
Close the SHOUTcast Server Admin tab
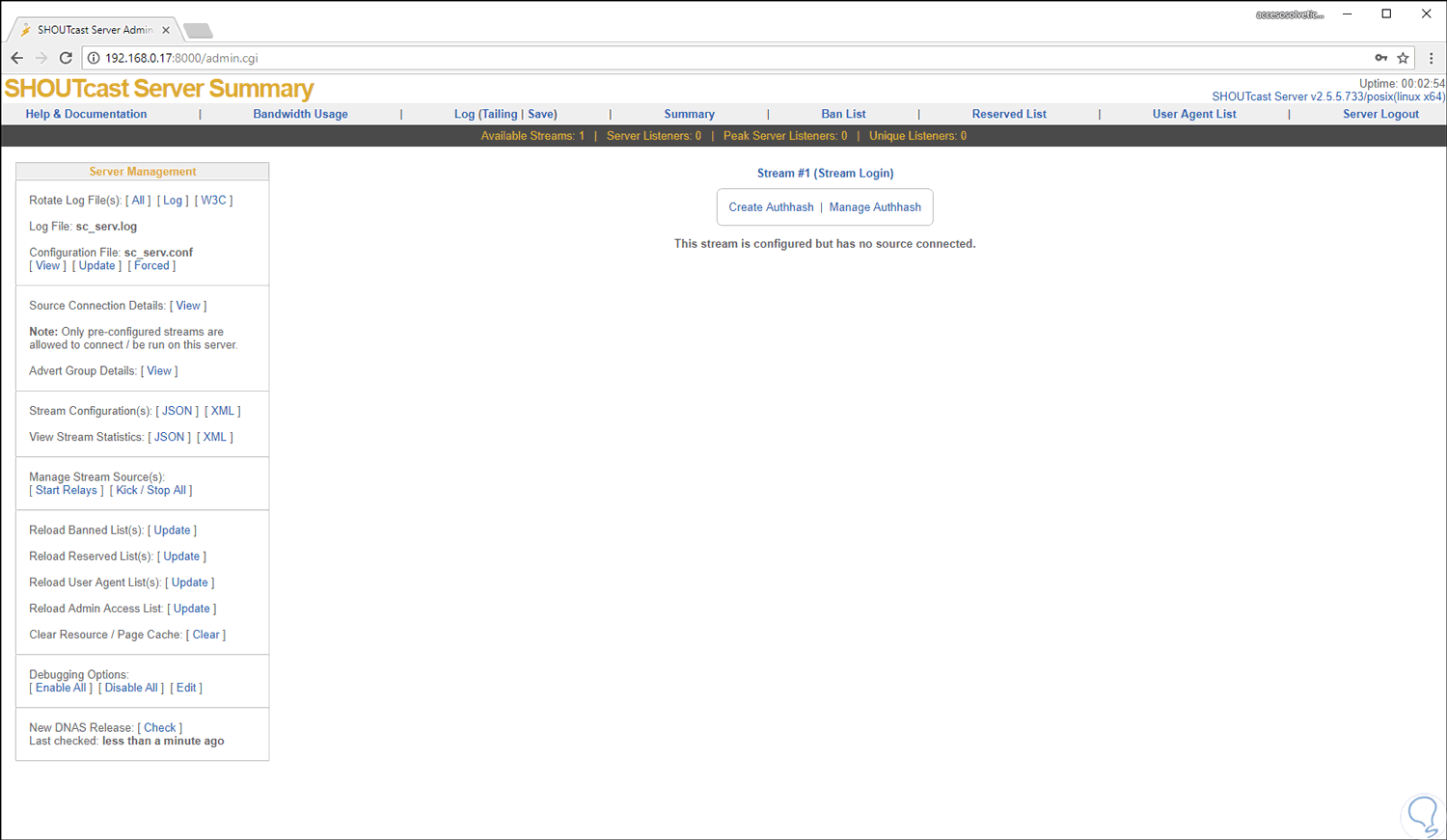tap(166, 30)
